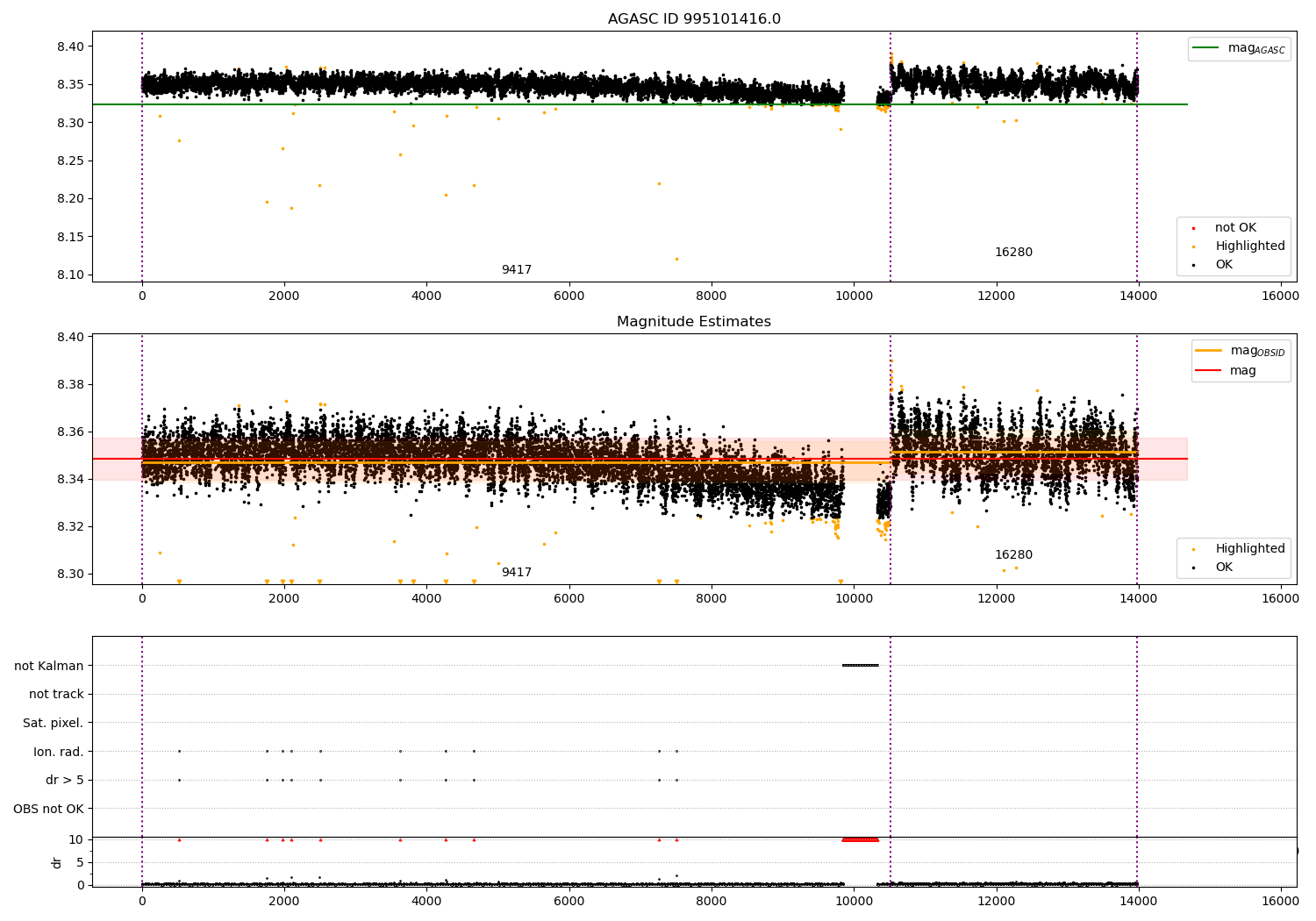Click the 'not track' row label

pos(56,695)
